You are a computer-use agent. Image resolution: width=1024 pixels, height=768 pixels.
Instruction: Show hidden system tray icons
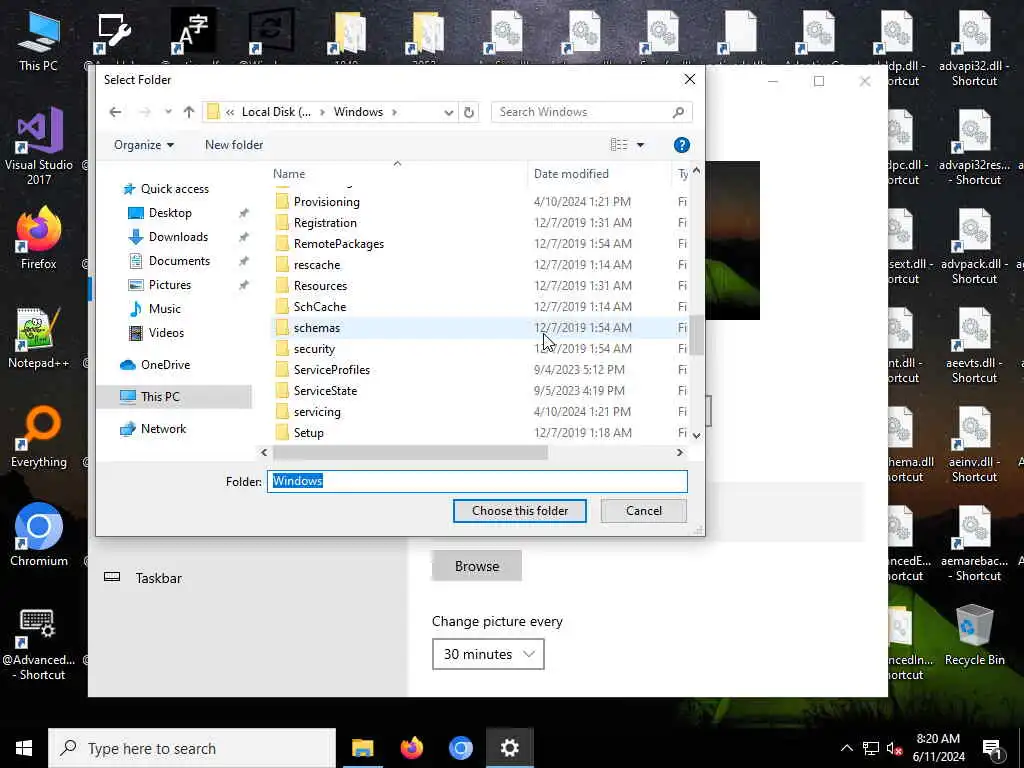[846, 748]
